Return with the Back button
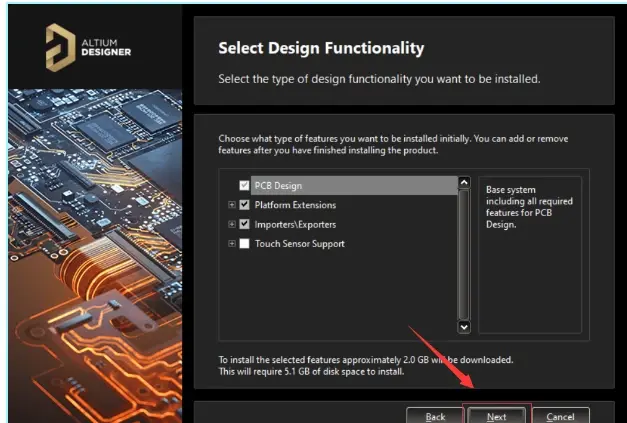Screen dimensions: 627x423 click(x=435, y=416)
